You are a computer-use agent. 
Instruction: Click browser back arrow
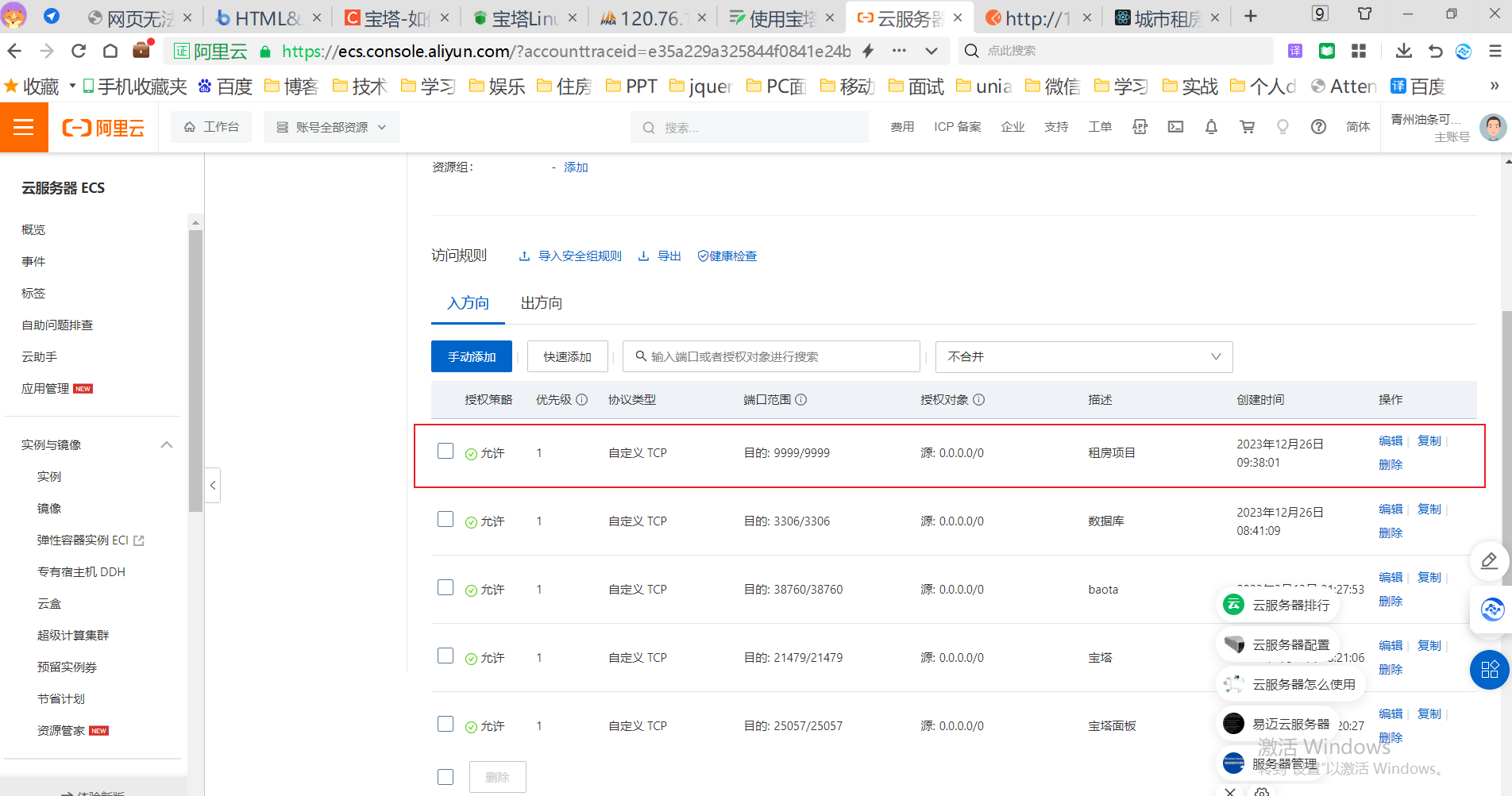pyautogui.click(x=14, y=51)
